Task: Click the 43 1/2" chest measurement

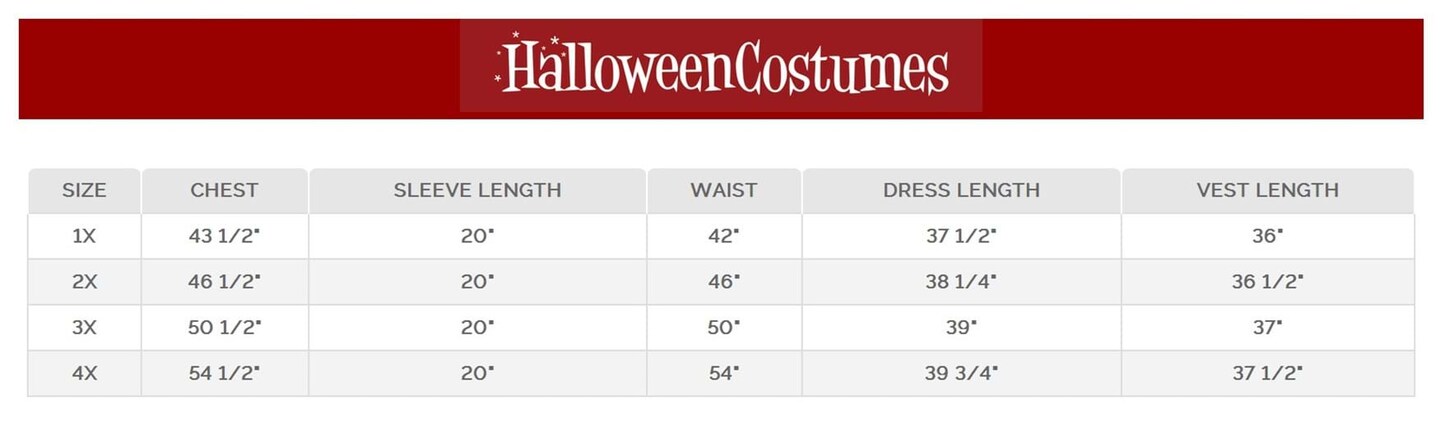Action: tap(224, 236)
